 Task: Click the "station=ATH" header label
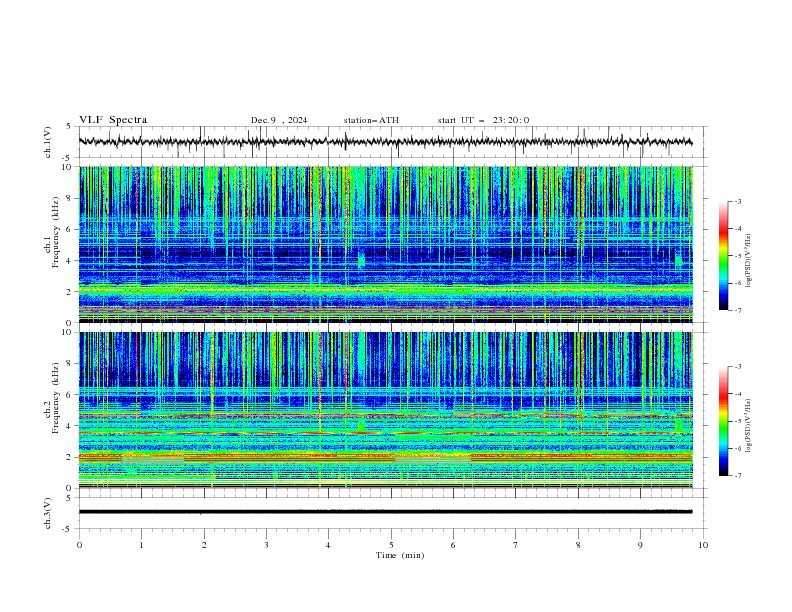pos(371,120)
